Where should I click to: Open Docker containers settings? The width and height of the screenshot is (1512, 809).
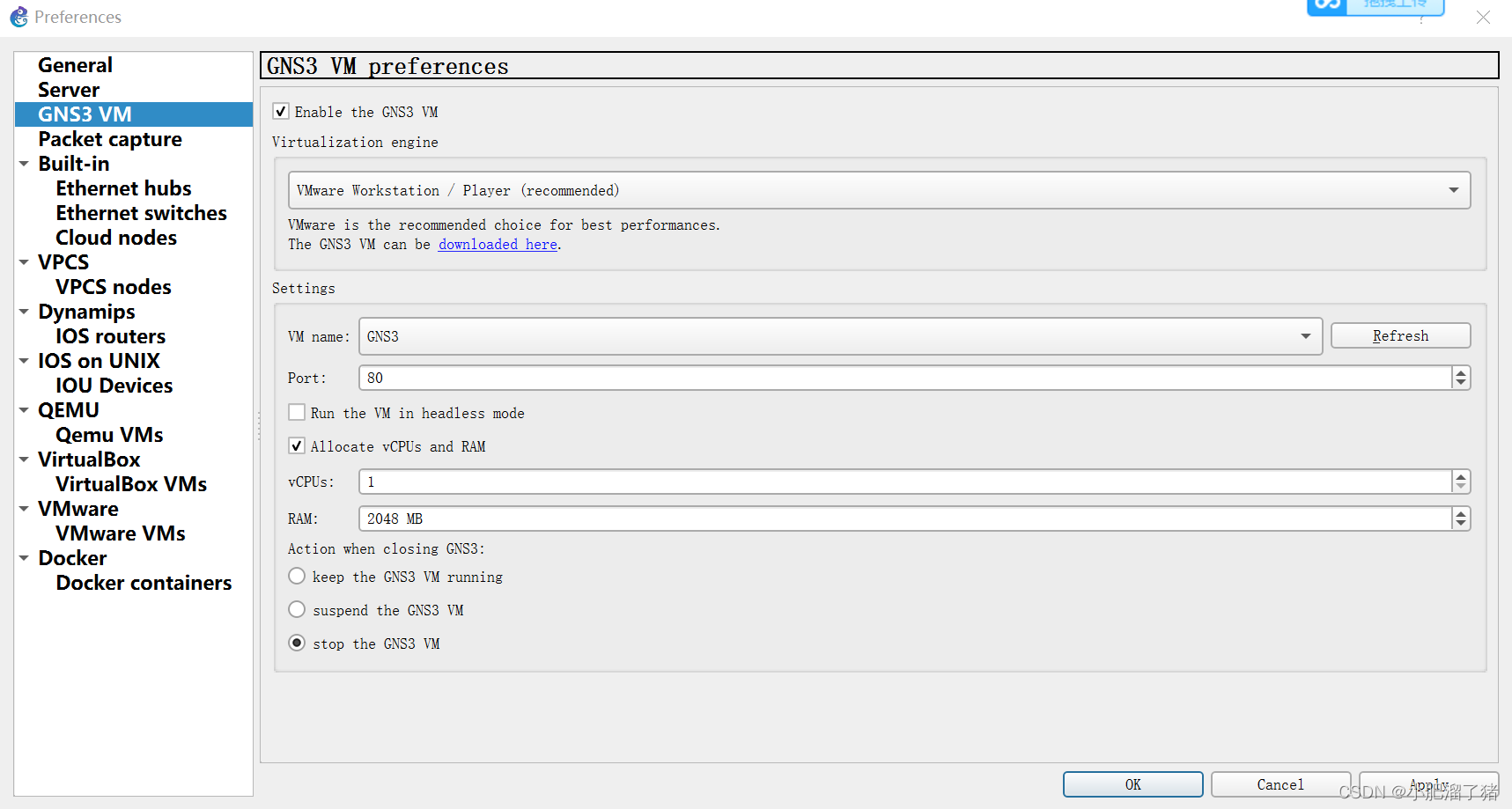[x=144, y=583]
